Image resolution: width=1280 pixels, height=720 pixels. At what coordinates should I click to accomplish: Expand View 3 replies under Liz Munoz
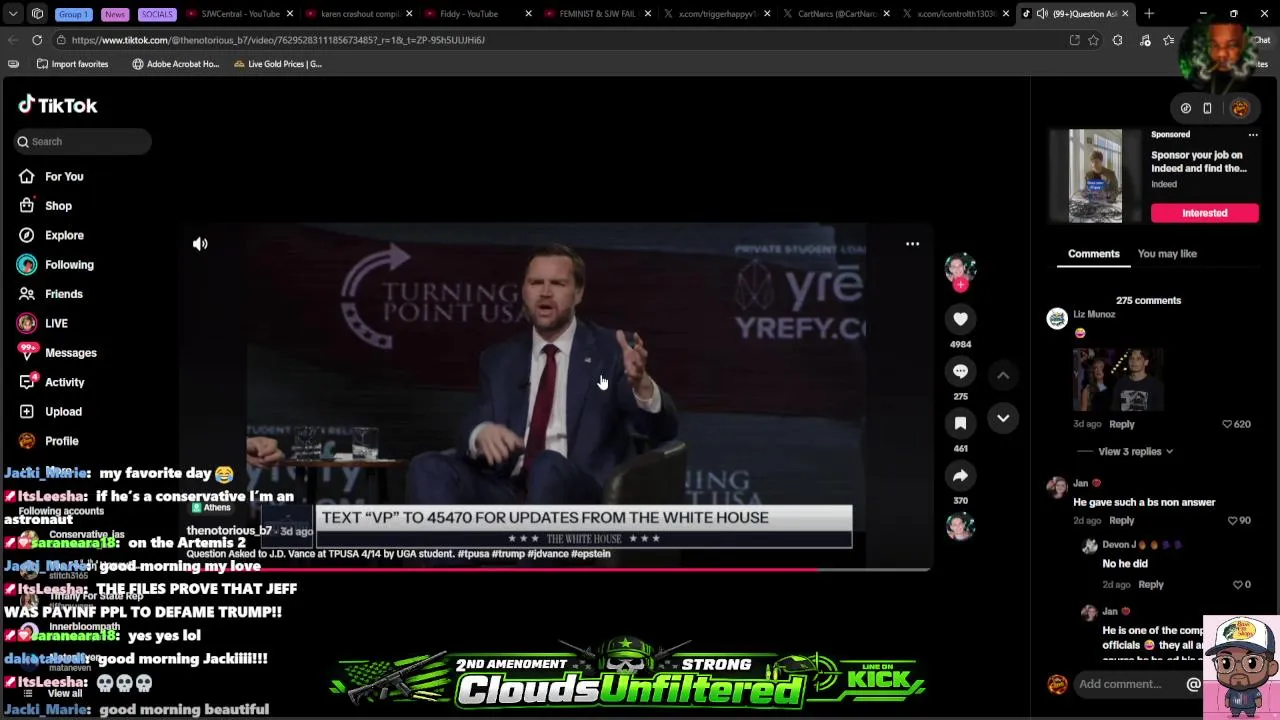coord(1135,451)
